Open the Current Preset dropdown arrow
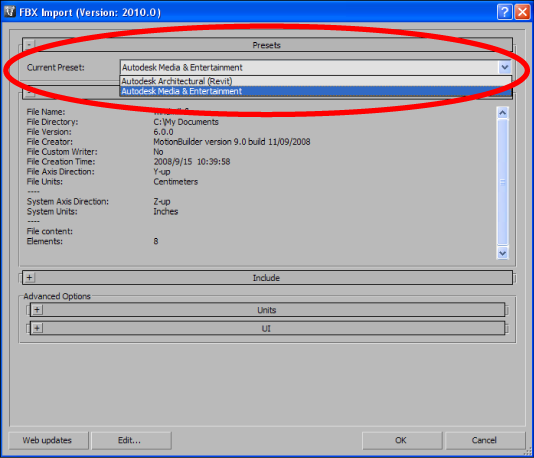 (505, 67)
